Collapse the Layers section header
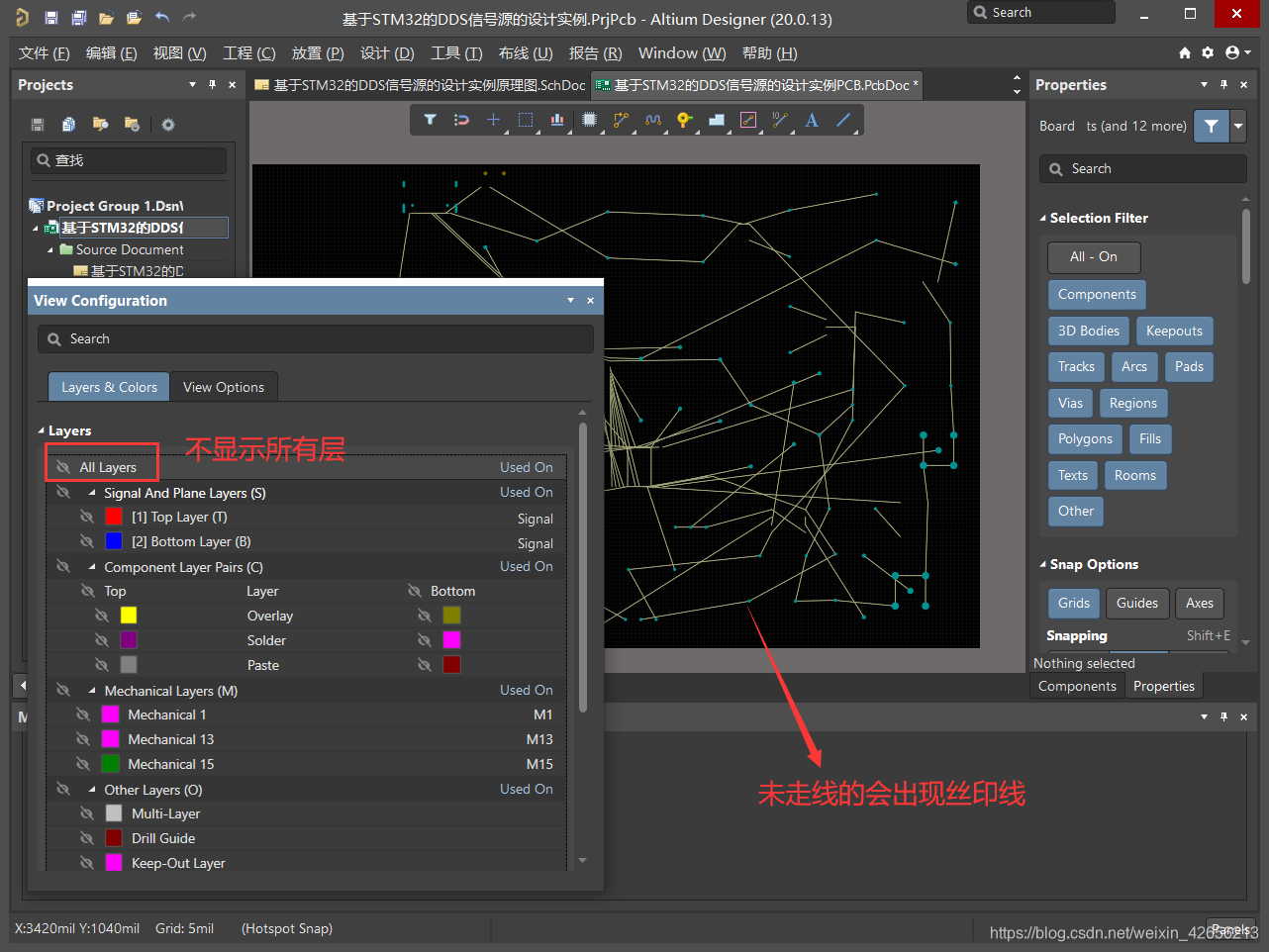This screenshot has width=1269, height=952. 42,430
